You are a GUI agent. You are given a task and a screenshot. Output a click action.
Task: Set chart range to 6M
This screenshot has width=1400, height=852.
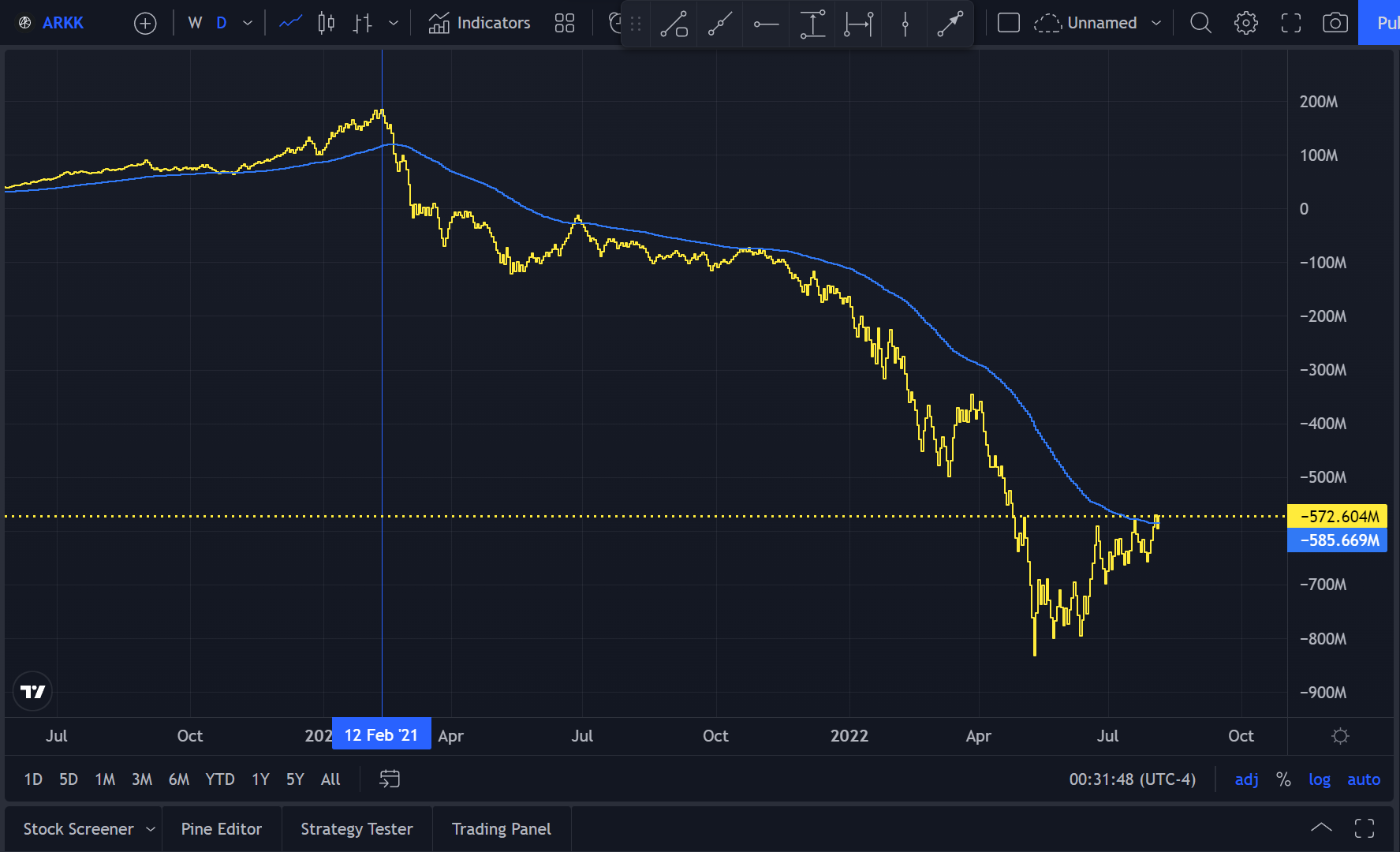(x=179, y=779)
